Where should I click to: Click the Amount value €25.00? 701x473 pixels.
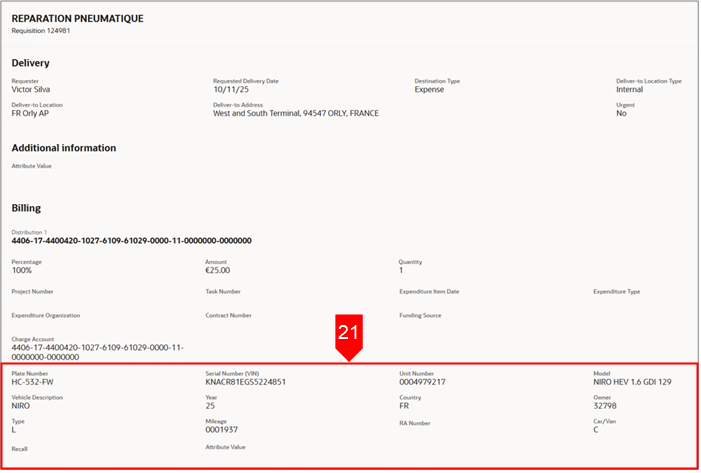(x=218, y=270)
